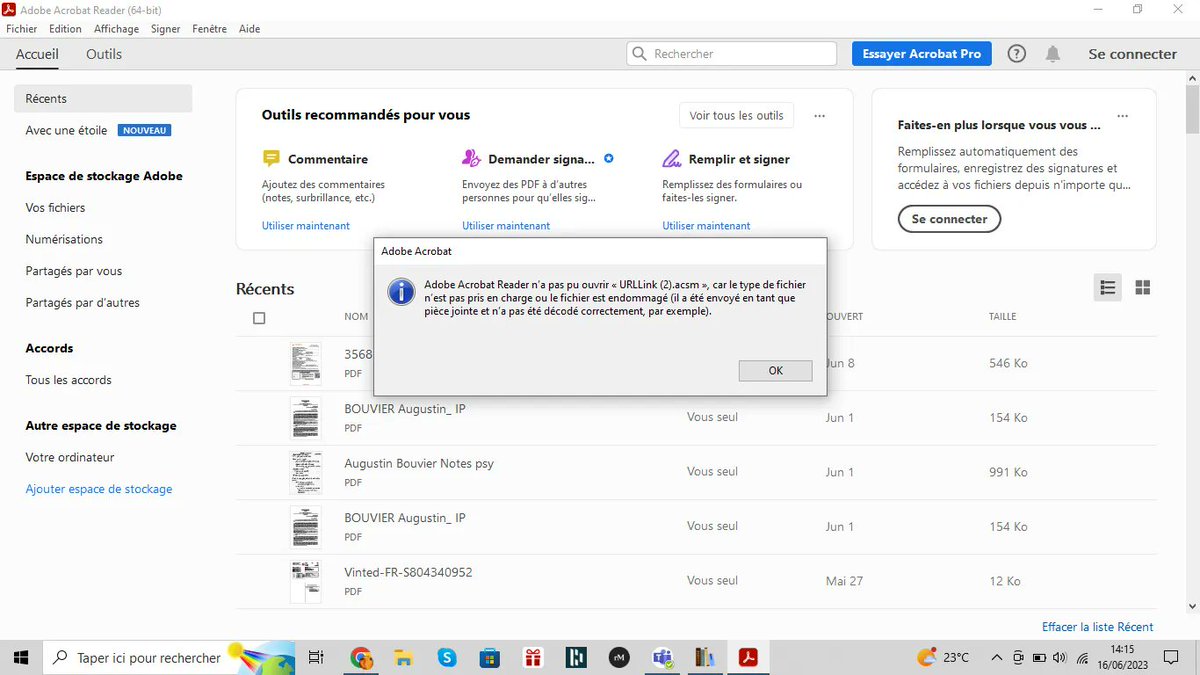
Task: Click Voir tous les outils
Action: pyautogui.click(x=737, y=115)
